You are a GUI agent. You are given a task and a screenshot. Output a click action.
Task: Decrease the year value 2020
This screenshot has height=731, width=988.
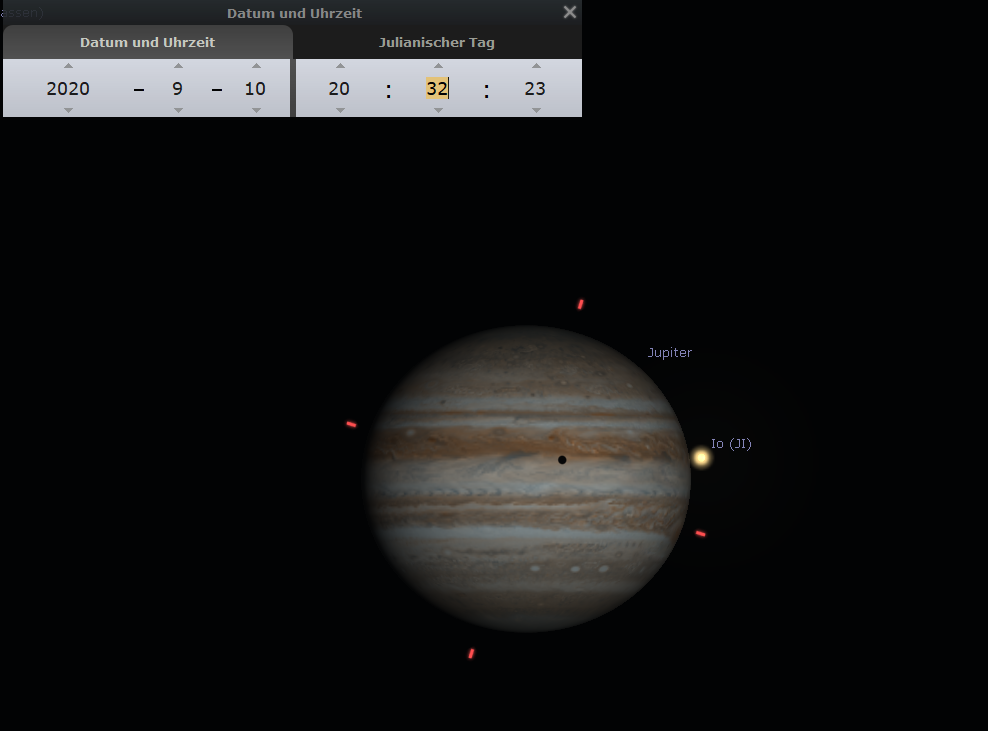tap(68, 110)
